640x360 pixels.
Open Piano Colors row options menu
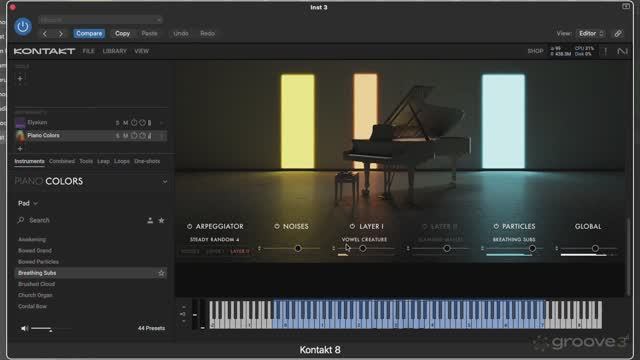click(x=162, y=136)
